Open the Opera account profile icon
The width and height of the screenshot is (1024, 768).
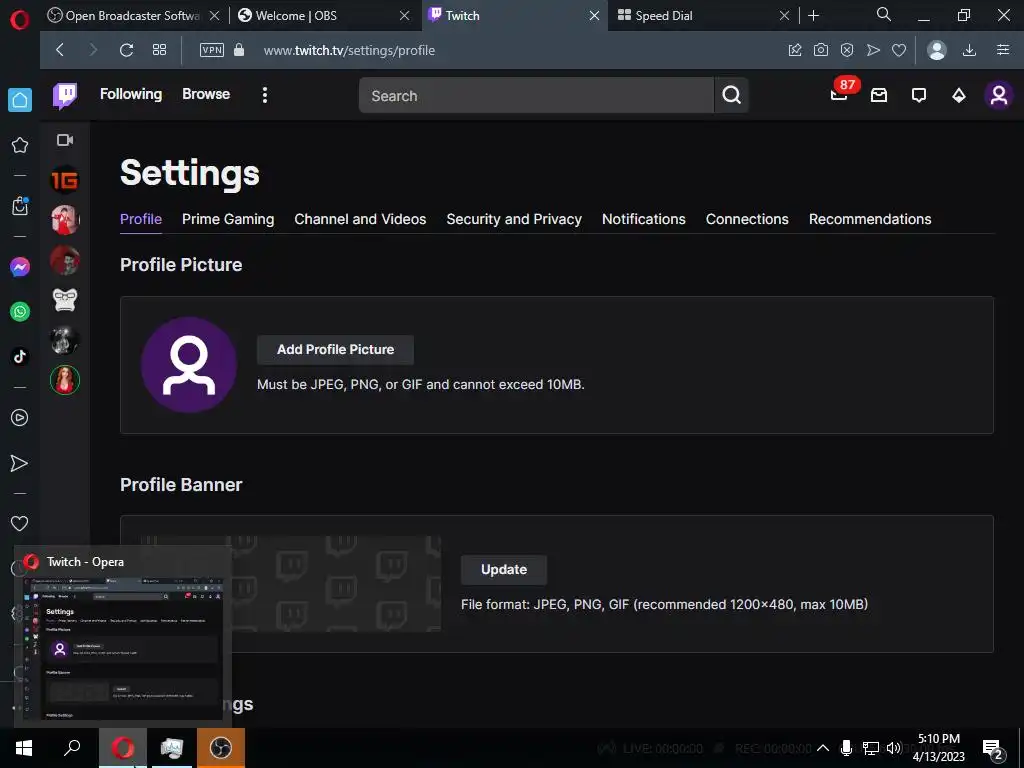tap(936, 50)
